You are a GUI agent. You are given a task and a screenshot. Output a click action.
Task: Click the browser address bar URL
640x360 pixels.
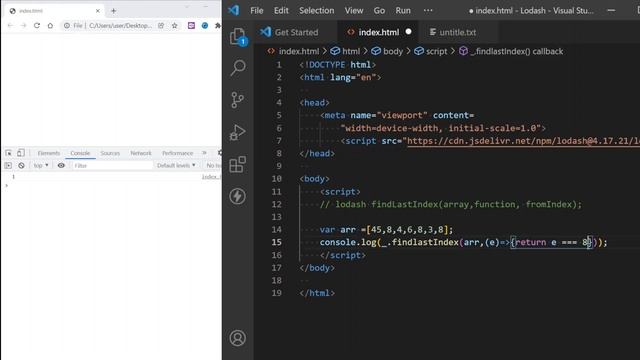click(x=120, y=25)
